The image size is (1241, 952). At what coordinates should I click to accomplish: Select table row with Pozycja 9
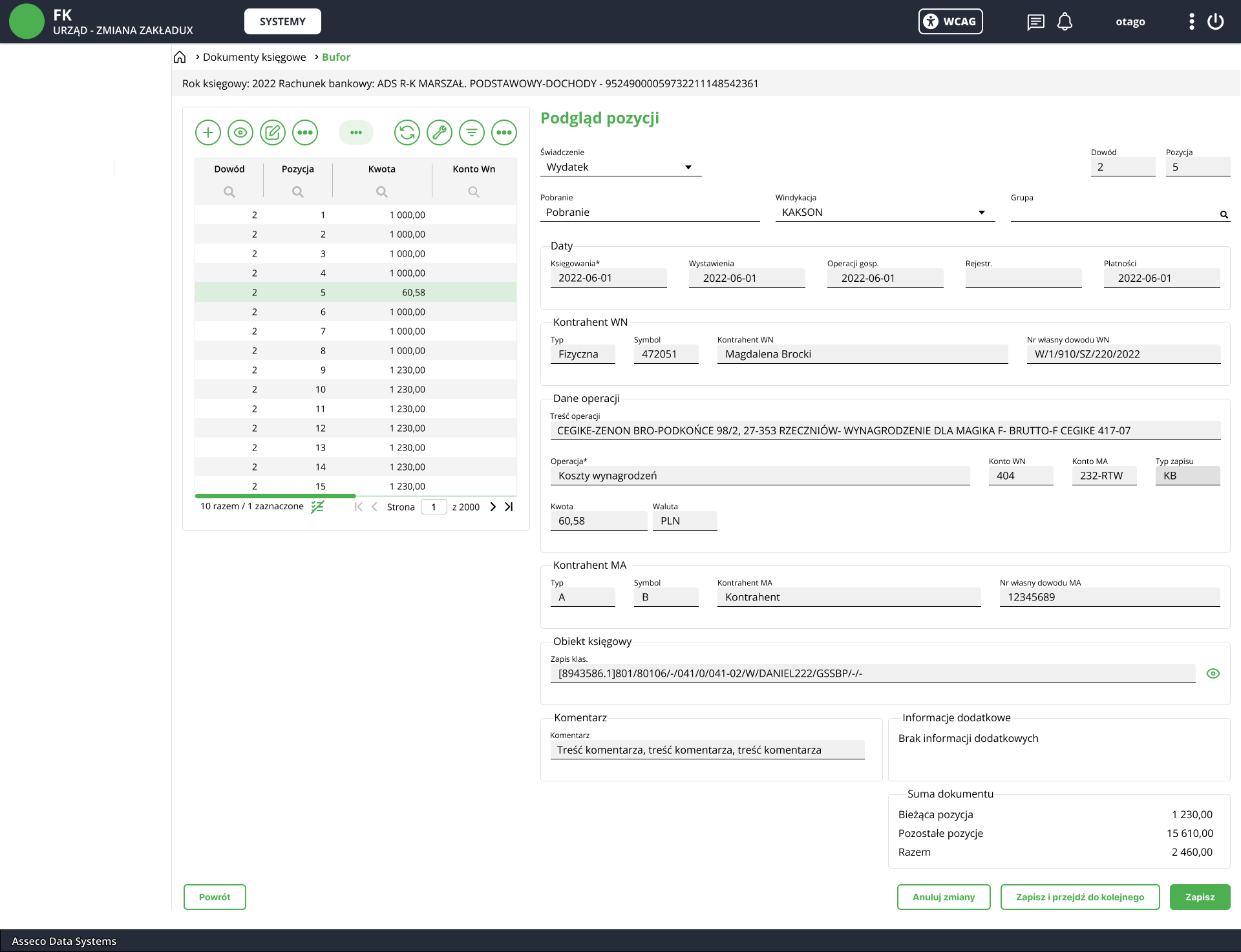click(x=355, y=370)
